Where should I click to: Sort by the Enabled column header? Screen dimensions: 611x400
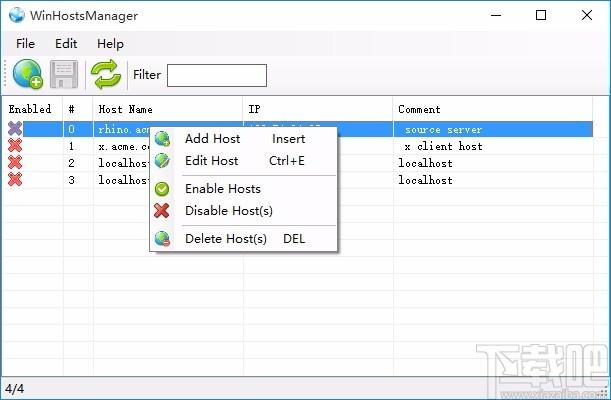pyautogui.click(x=30, y=109)
